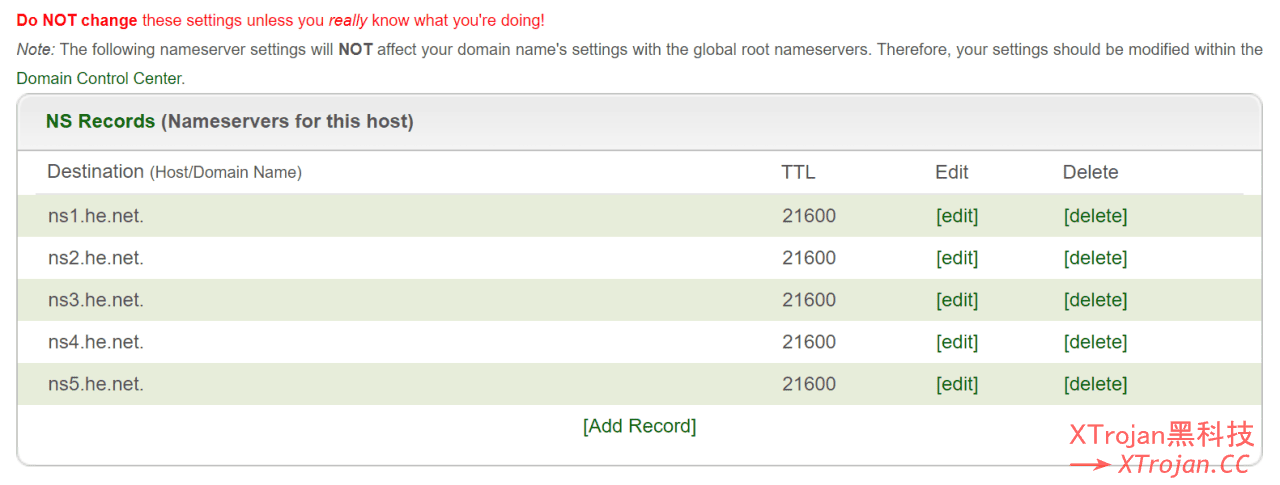Click delete for the ns4.he.net. record

1095,342
